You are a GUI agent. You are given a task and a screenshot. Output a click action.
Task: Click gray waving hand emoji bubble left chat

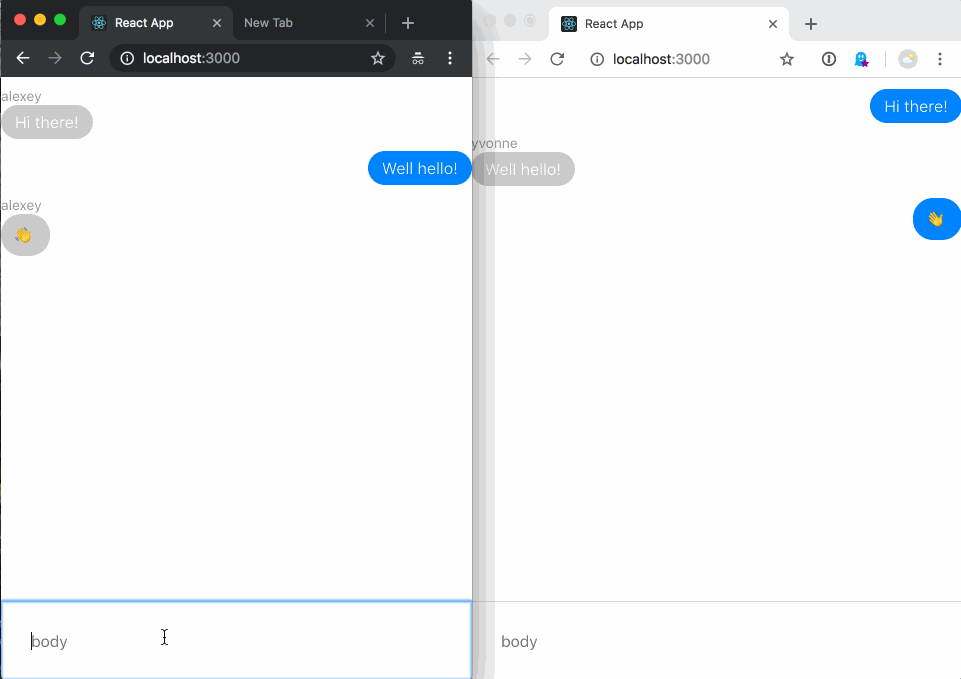tap(26, 235)
